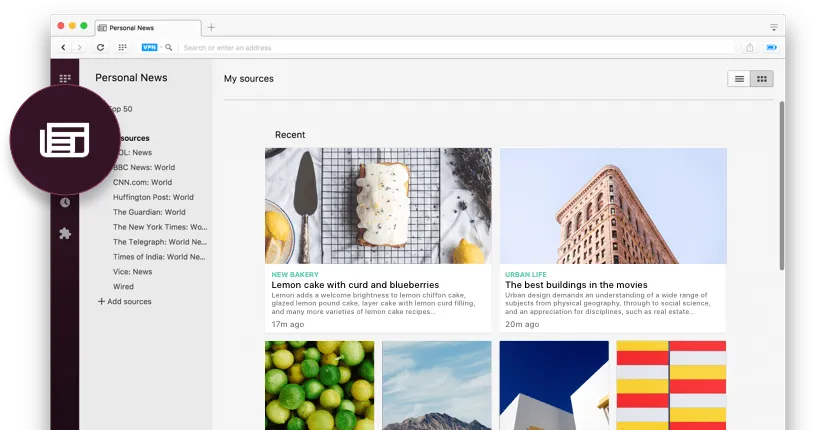Open the white building blue sky thumbnail

tap(554, 385)
